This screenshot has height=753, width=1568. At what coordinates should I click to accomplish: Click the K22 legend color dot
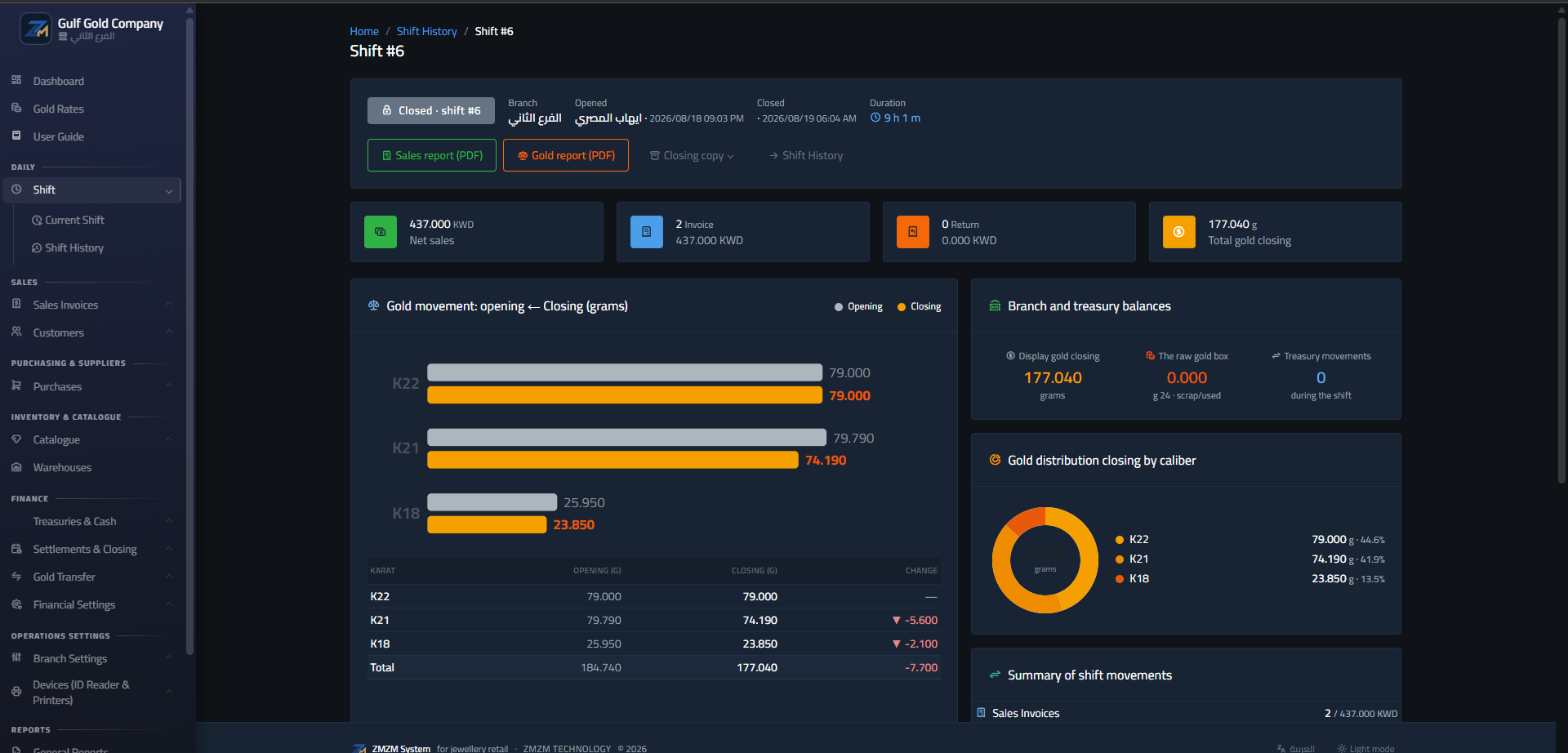pos(1120,540)
